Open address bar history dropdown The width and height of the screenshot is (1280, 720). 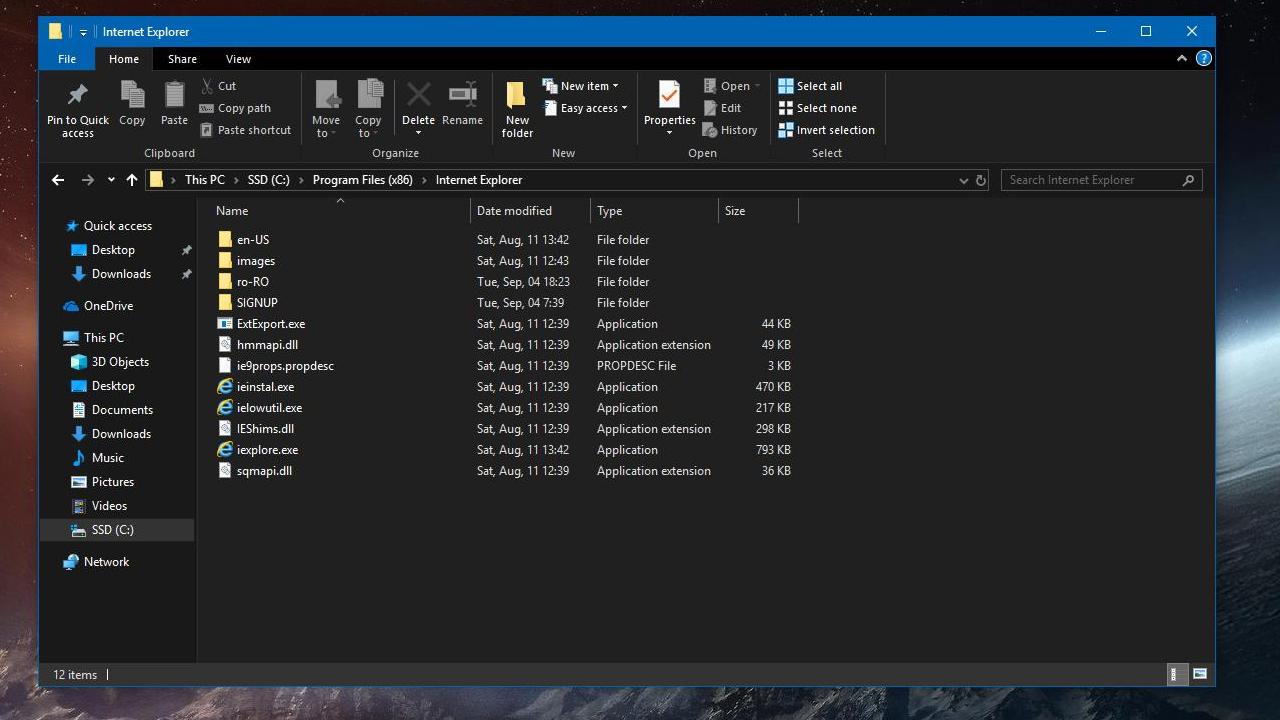coord(964,180)
